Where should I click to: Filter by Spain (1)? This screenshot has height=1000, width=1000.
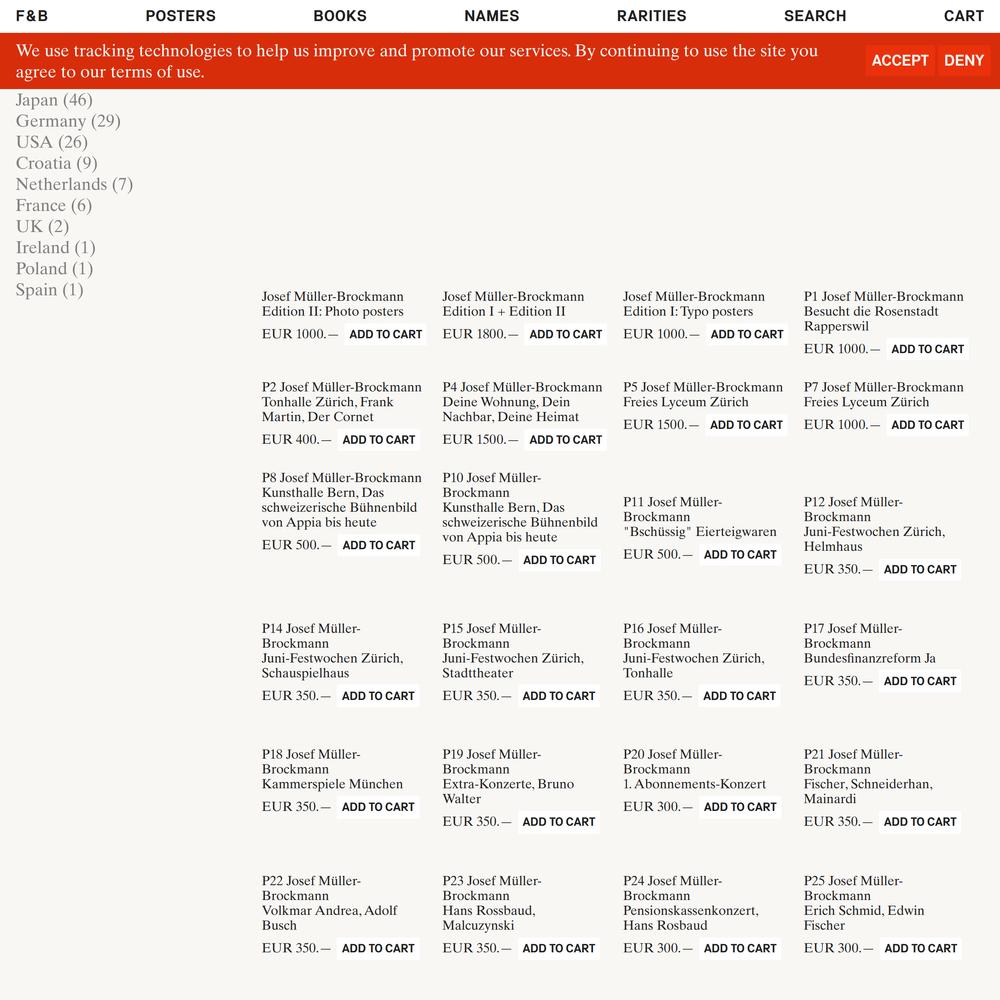click(x=50, y=290)
